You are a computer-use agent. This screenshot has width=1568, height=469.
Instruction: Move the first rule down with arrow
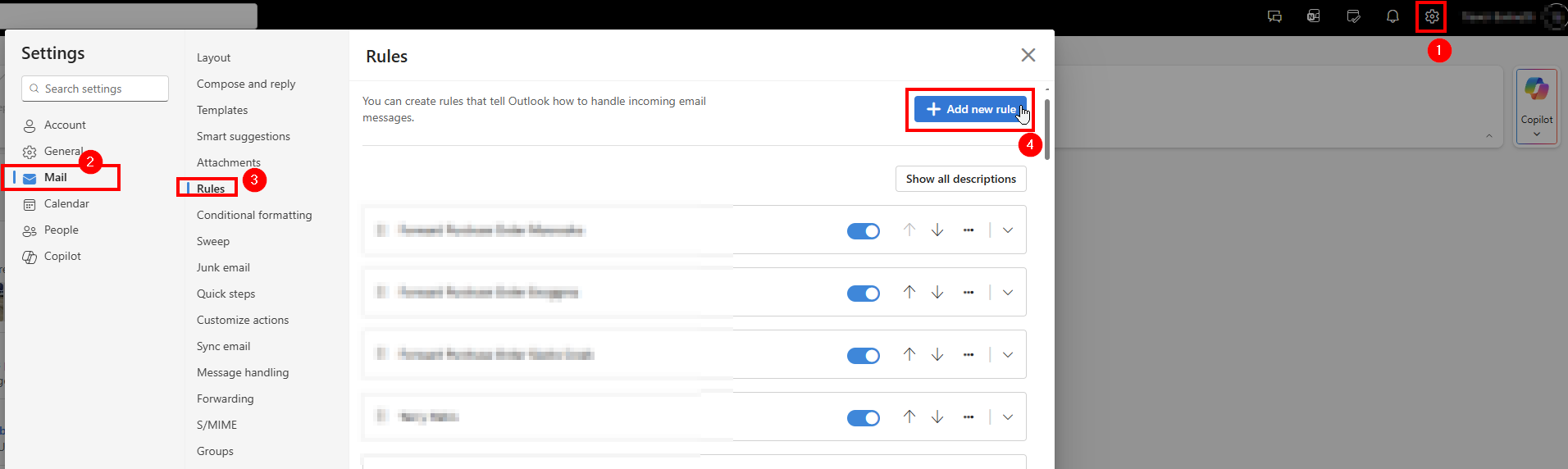[x=937, y=230]
